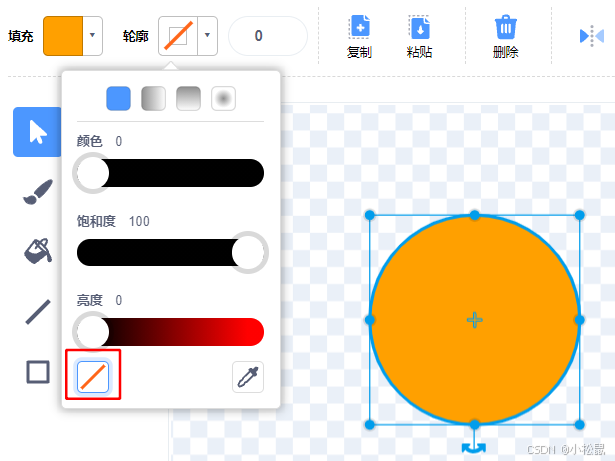Activate the eyedropper color picker
The image size is (615, 461).
248,377
